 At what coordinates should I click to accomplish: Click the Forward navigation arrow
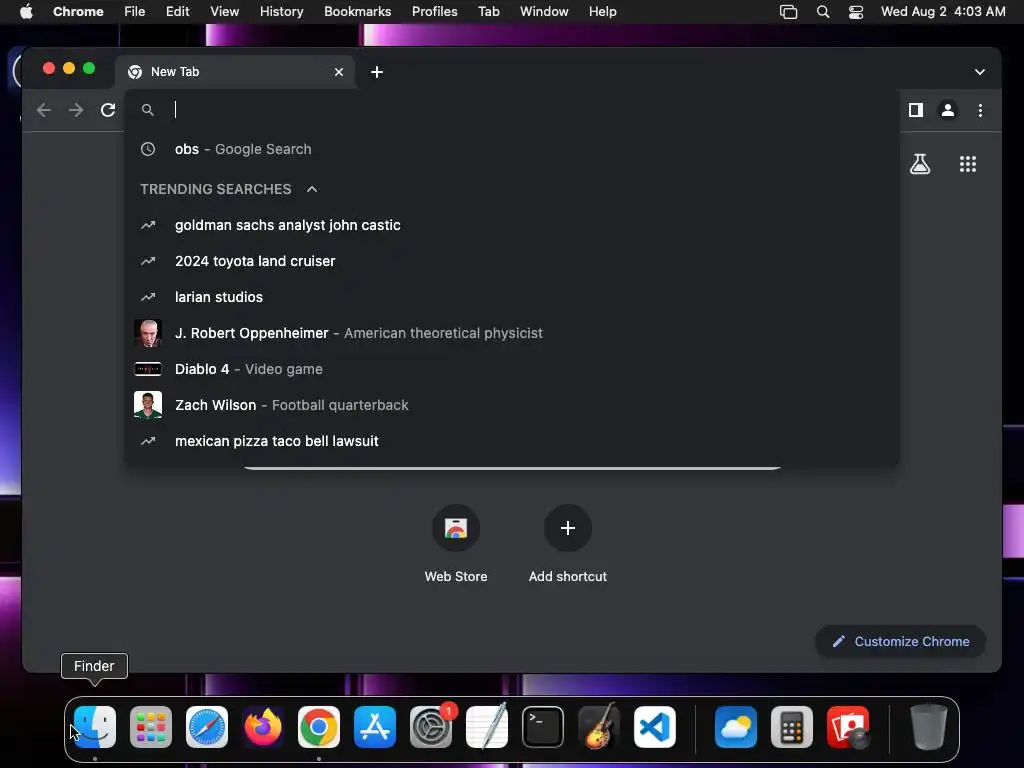pyautogui.click(x=76, y=110)
